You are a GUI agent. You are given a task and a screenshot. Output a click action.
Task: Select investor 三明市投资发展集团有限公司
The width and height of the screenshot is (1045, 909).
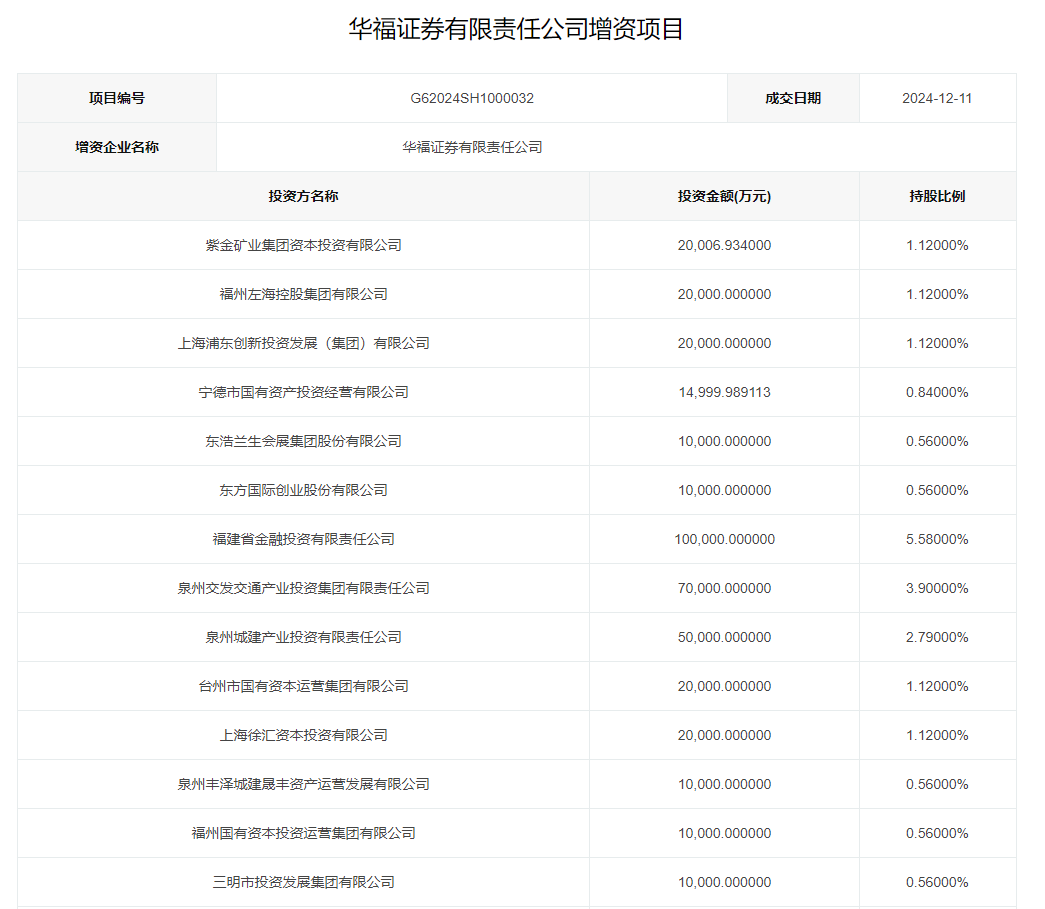303,882
